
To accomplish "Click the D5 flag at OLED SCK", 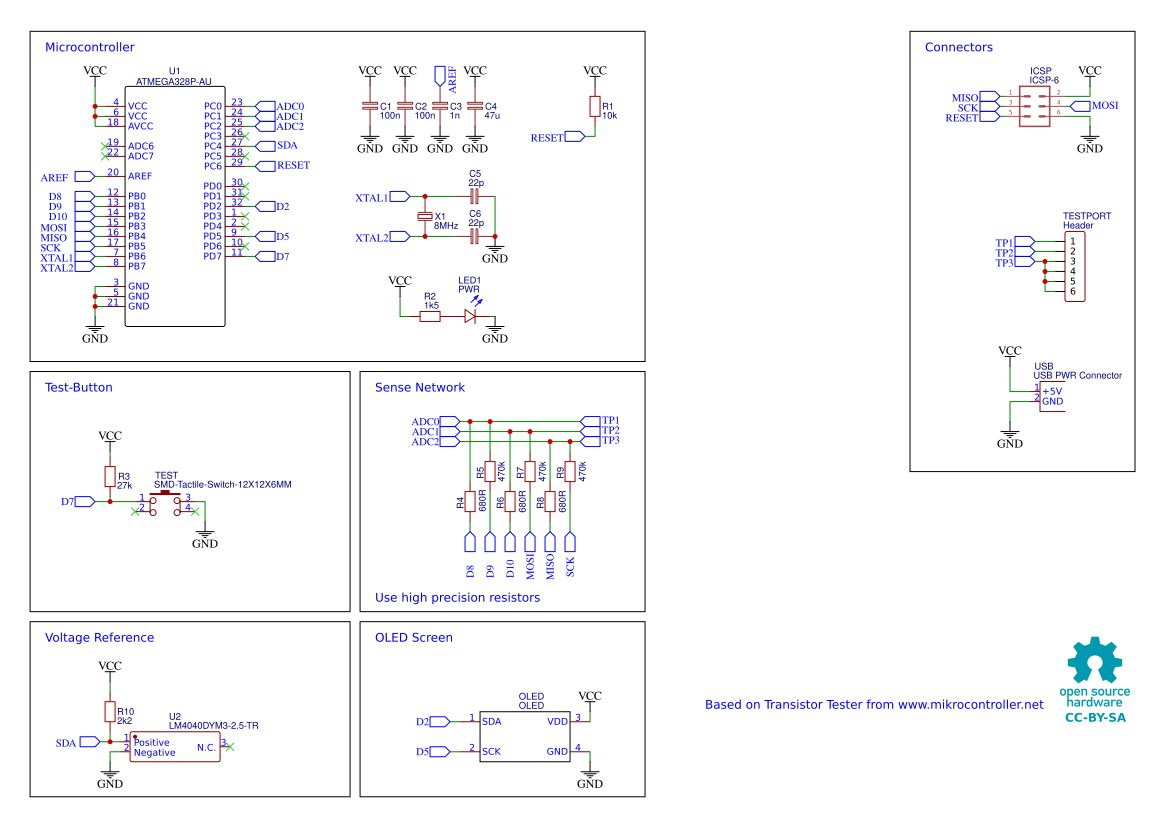I will (x=440, y=751).
